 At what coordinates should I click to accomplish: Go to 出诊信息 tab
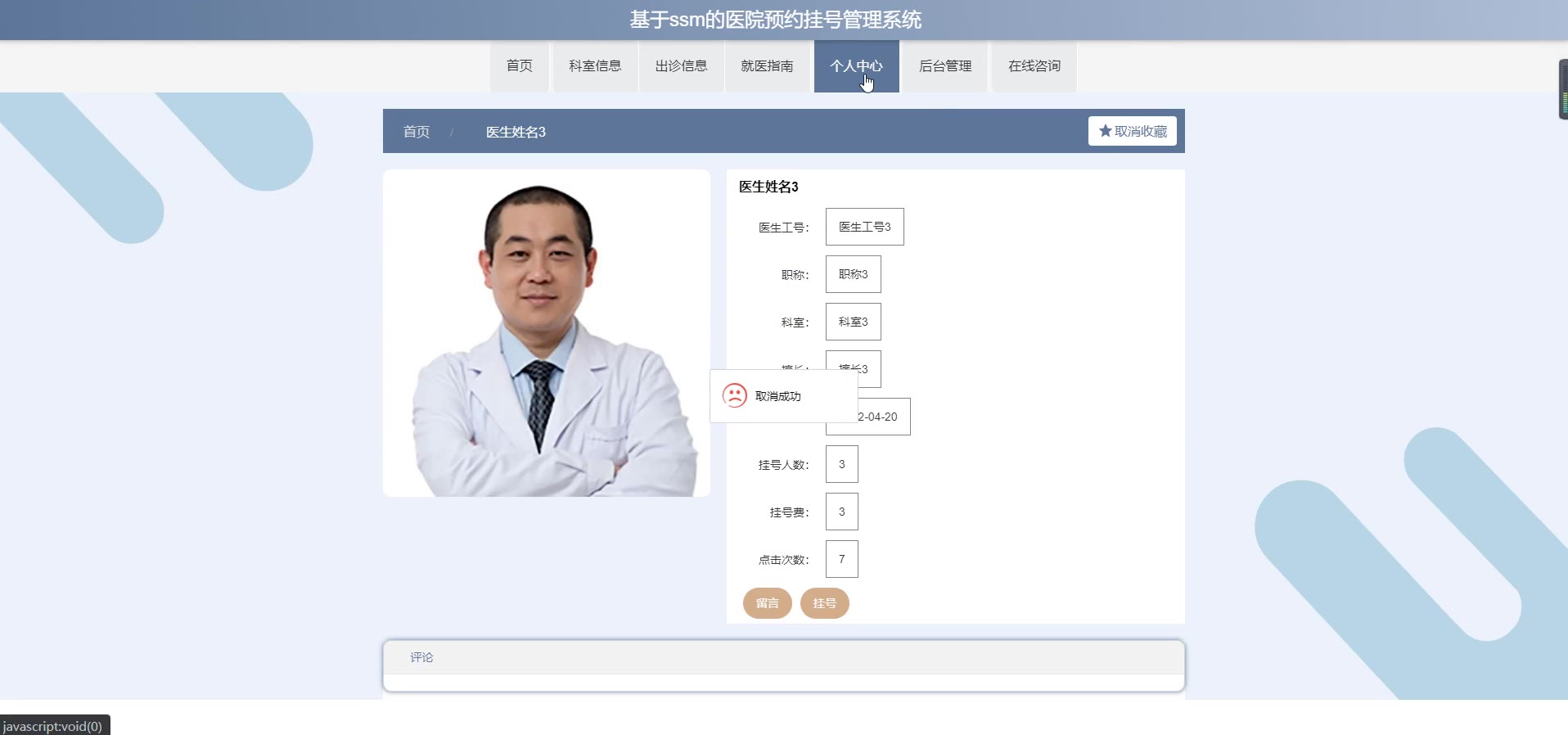pyautogui.click(x=681, y=66)
